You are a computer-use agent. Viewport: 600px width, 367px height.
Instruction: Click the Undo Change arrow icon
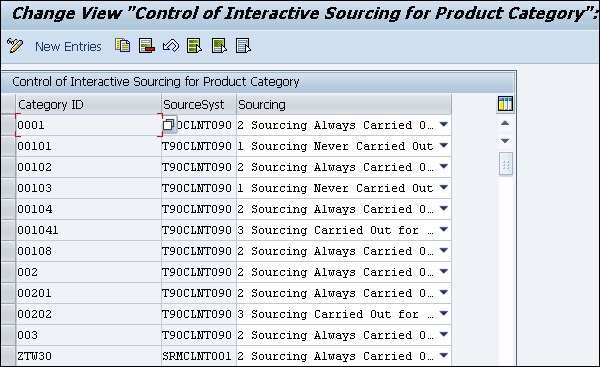[171, 46]
